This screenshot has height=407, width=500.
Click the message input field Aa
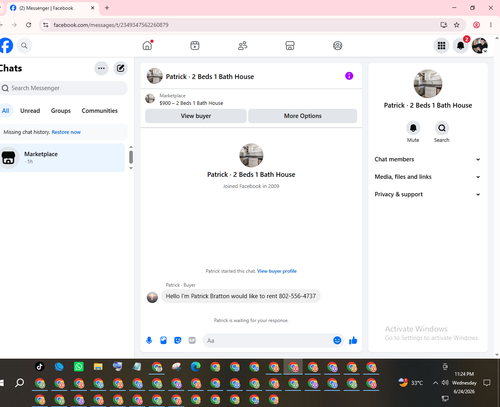[x=268, y=340]
